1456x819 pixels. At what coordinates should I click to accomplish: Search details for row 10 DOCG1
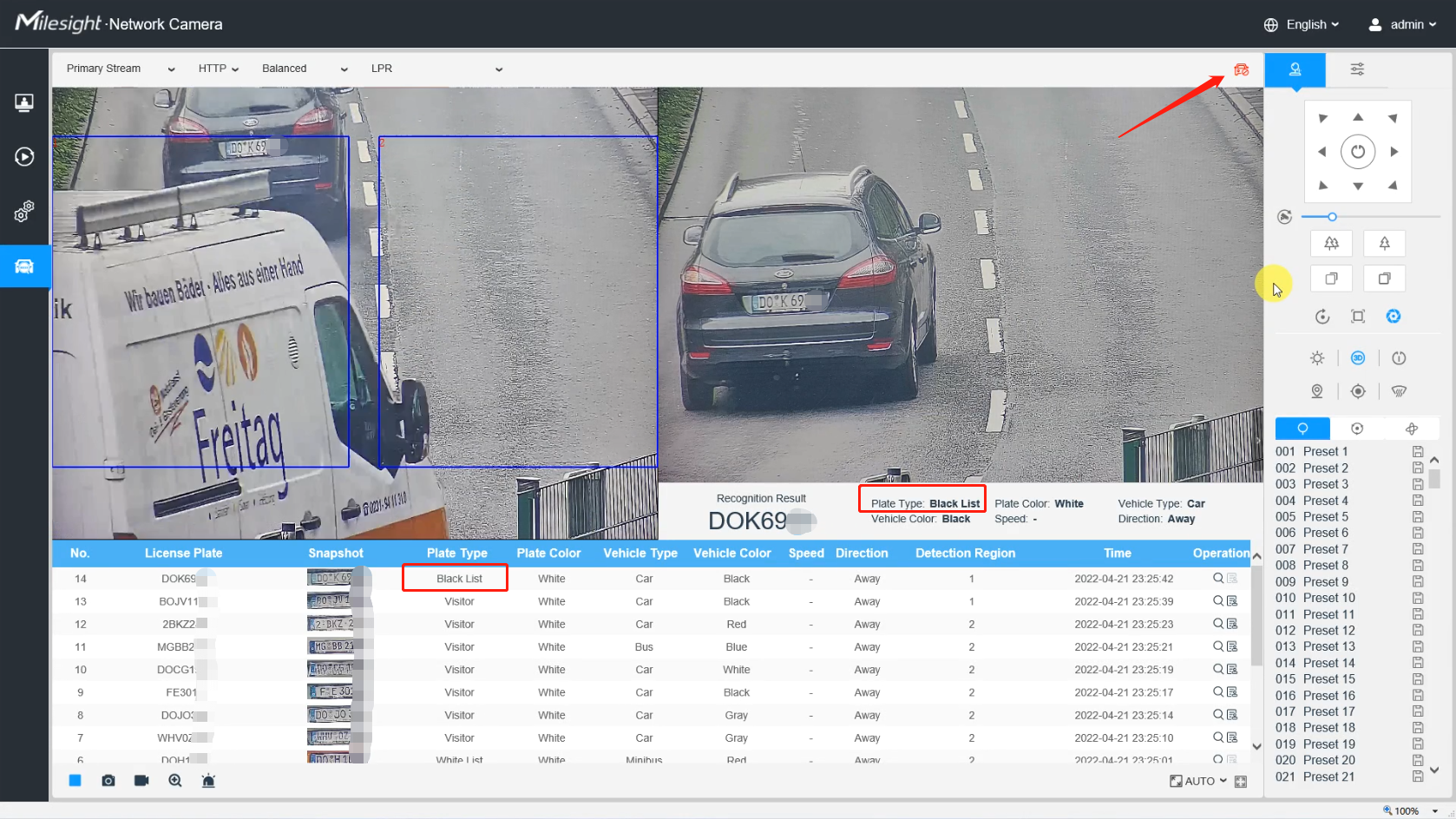(1218, 669)
